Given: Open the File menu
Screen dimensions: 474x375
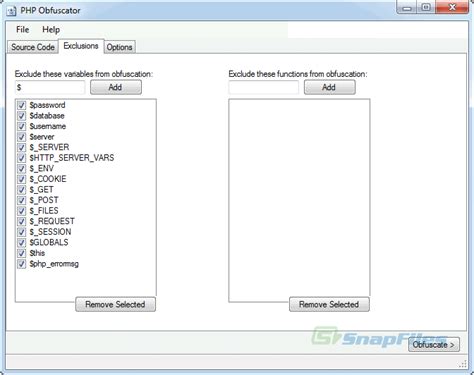Looking at the screenshot, I should tap(23, 30).
